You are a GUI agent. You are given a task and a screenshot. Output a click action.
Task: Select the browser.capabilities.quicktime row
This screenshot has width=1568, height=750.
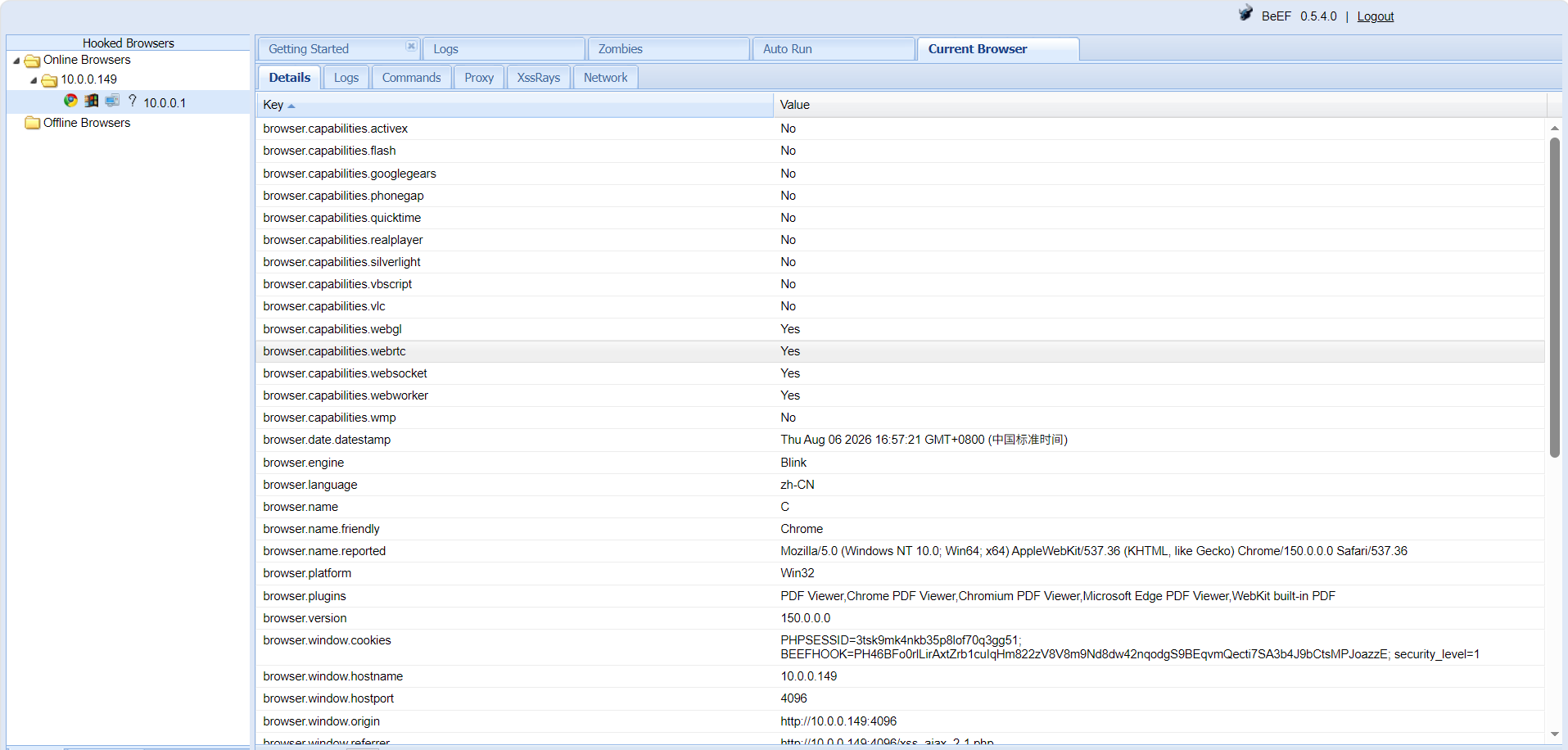point(901,218)
